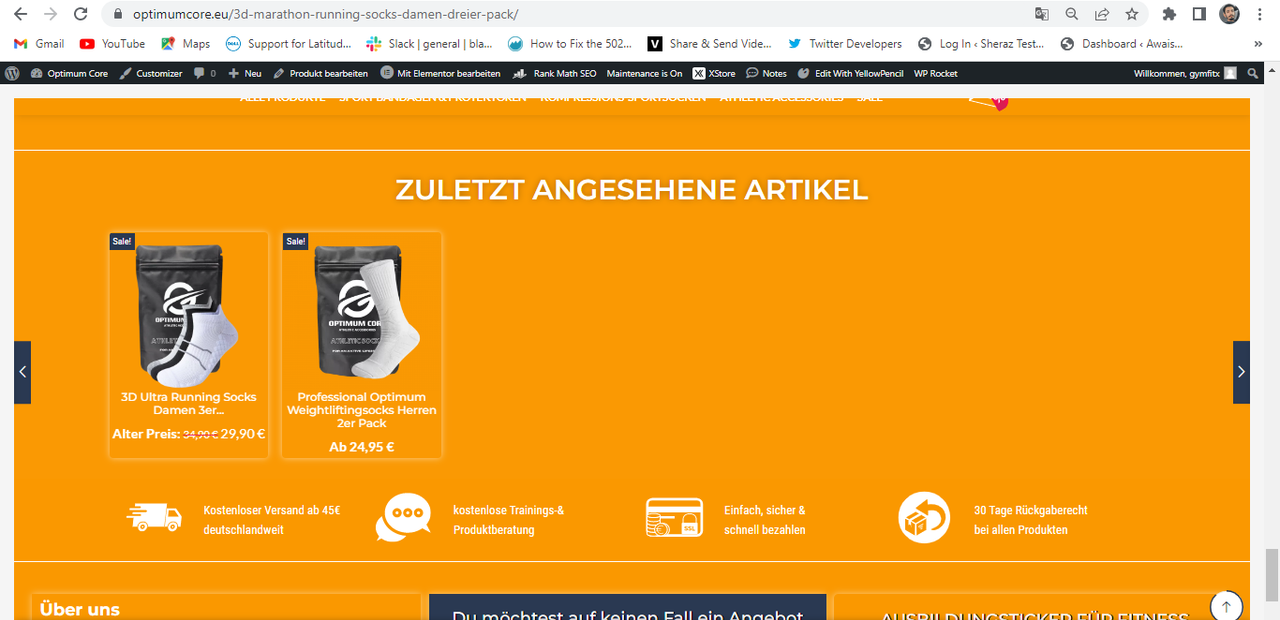Screen dimensions: 1280x620
Task: Open Optimum Core site menu in admin bar
Action: pos(69,73)
